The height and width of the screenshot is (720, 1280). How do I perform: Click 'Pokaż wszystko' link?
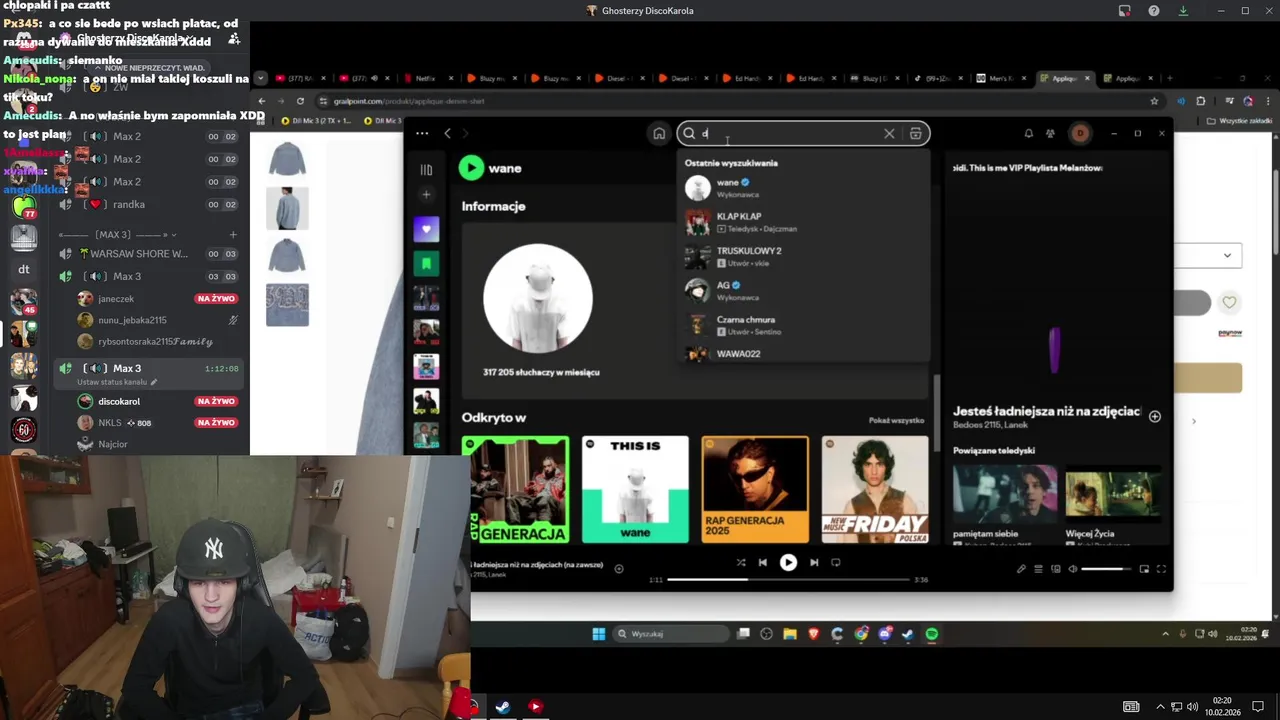coord(896,420)
